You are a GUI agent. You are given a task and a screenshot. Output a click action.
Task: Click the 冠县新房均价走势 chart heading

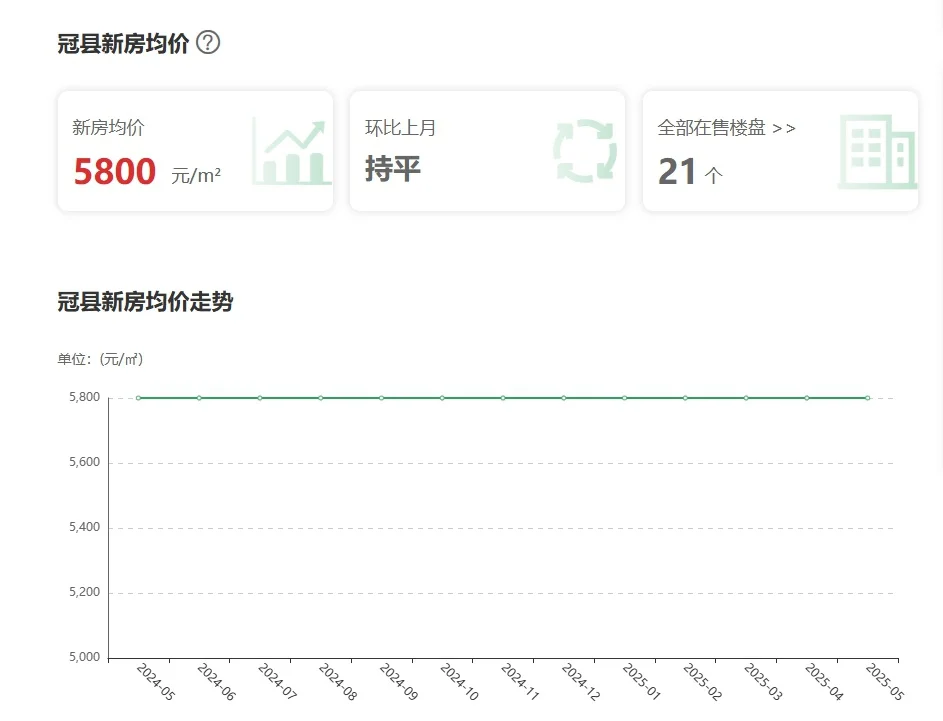tap(145, 302)
